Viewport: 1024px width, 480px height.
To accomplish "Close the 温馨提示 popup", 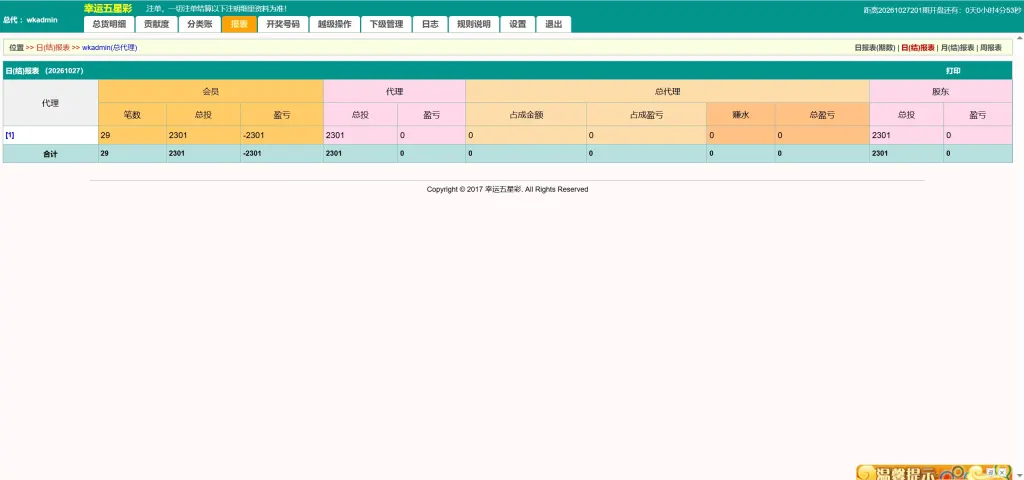I will point(1001,471).
